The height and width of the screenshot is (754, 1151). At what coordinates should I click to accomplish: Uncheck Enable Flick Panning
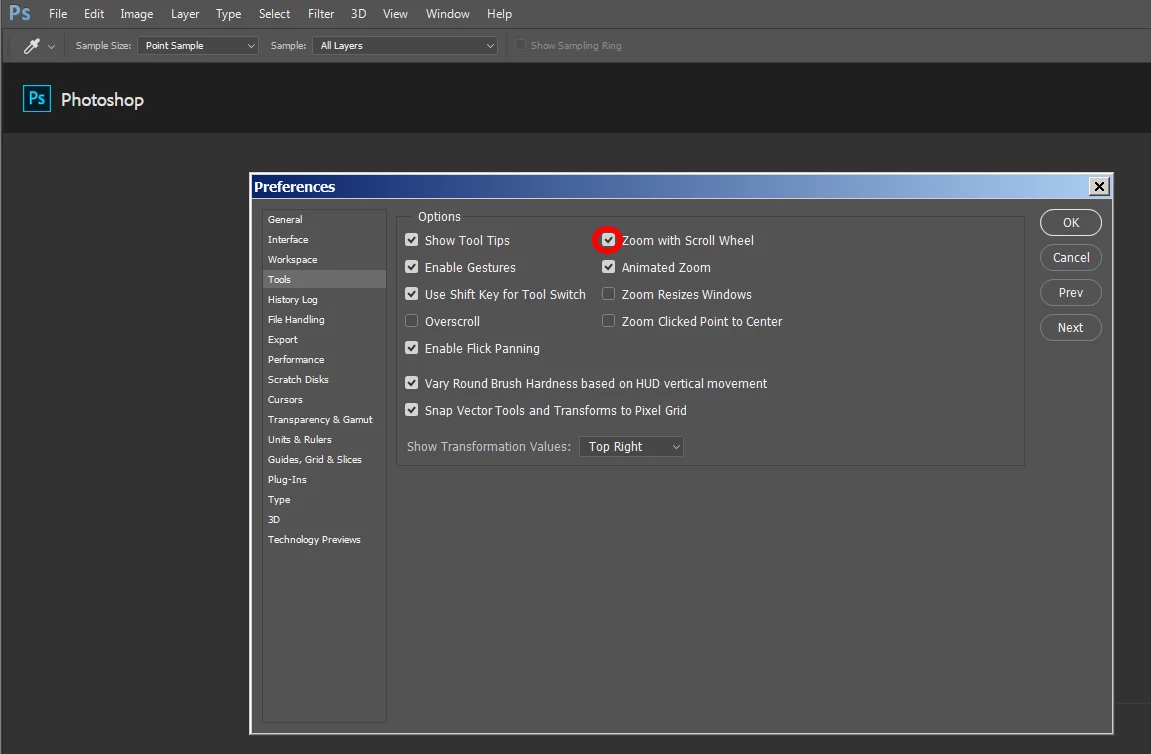point(412,348)
